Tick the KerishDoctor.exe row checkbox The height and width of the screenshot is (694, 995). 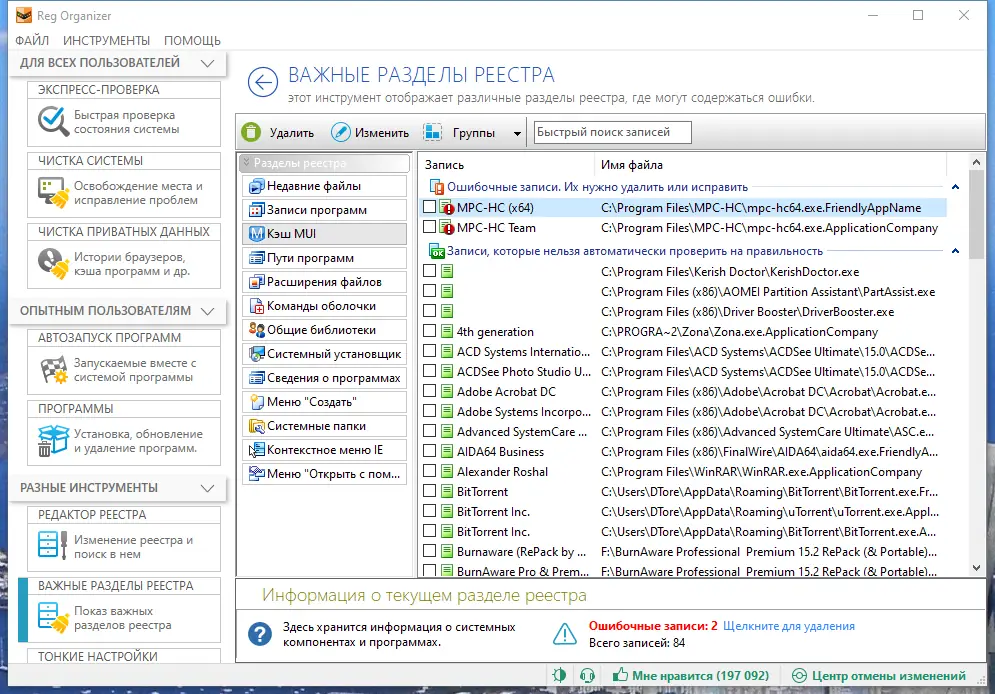pyautogui.click(x=430, y=271)
